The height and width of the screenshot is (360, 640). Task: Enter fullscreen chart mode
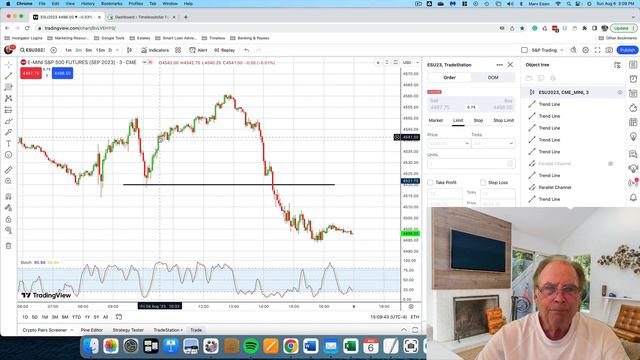point(597,50)
